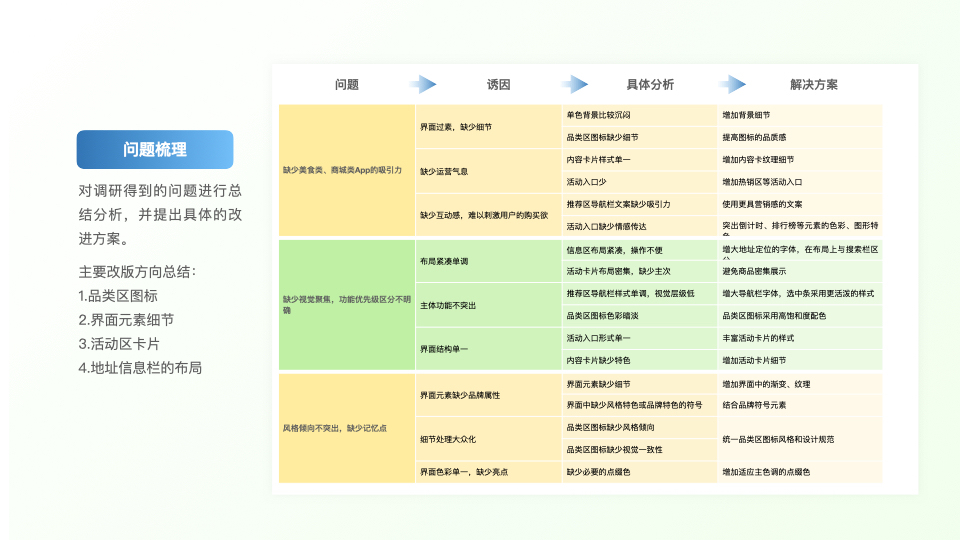Click cause cell '布局紧凑单调'
Screen dimensions: 960x540
coord(489,261)
